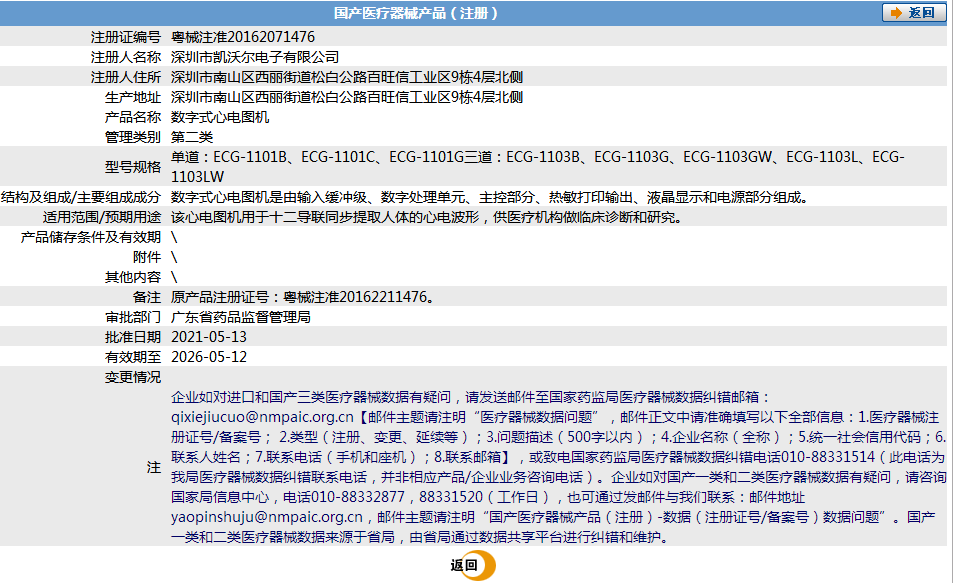Click the label 型号规格

point(133,167)
